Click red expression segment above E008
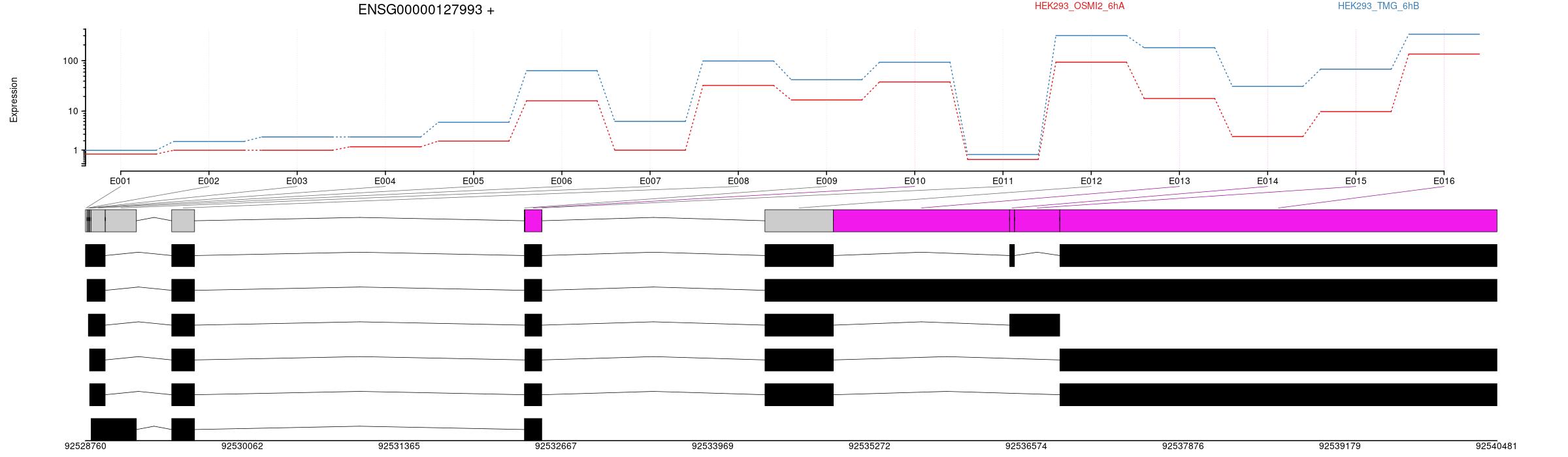This screenshot has height=457, width=1568. [x=738, y=86]
